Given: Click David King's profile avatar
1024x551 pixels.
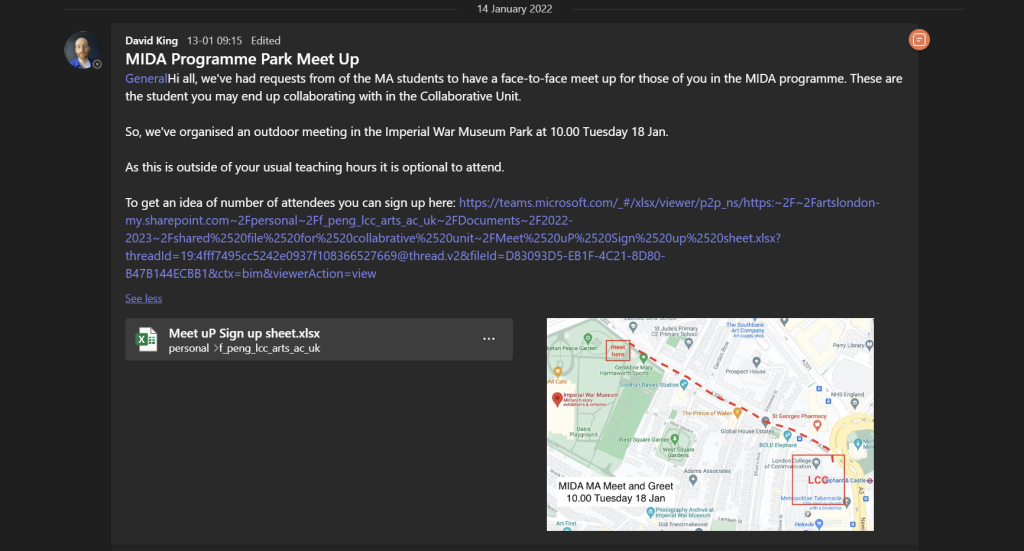Looking at the screenshot, I should (x=82, y=51).
